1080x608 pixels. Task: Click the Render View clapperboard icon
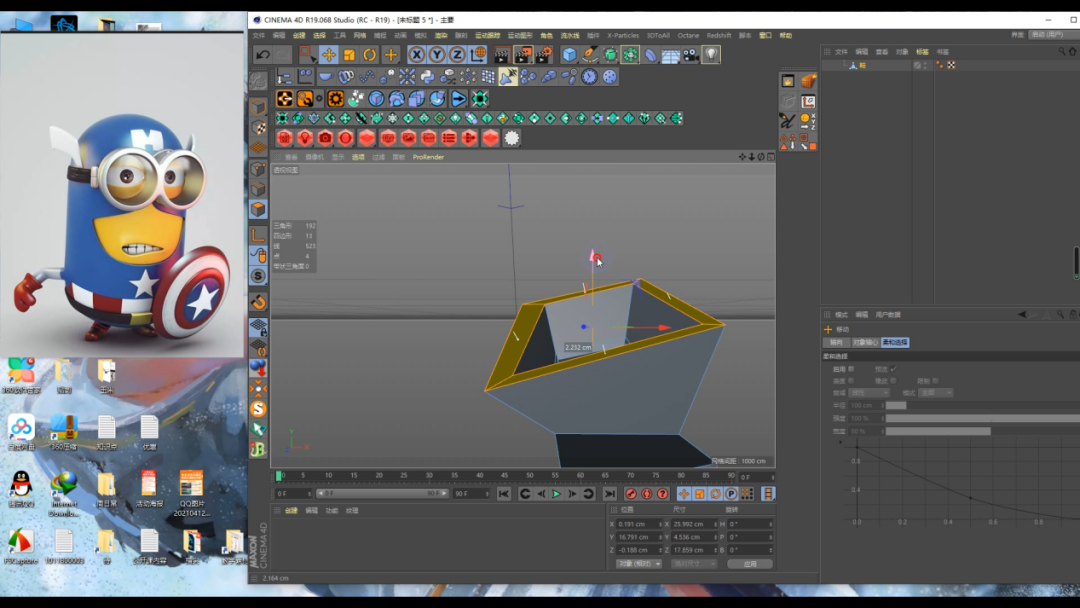click(x=502, y=54)
